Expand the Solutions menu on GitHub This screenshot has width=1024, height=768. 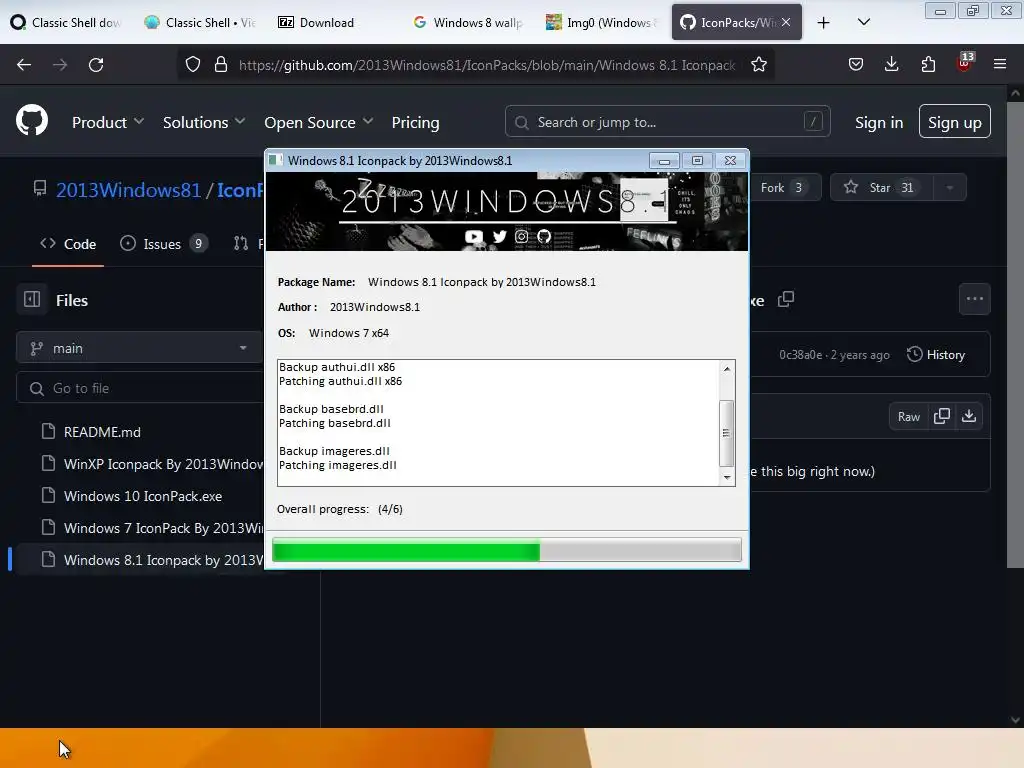(x=204, y=122)
